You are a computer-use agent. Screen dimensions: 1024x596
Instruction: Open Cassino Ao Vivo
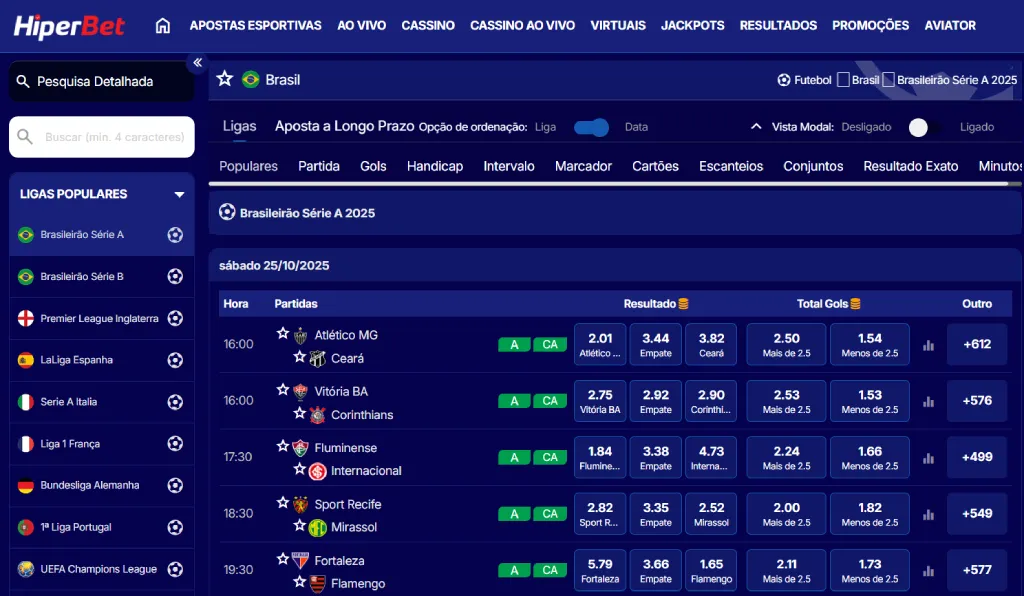[522, 25]
